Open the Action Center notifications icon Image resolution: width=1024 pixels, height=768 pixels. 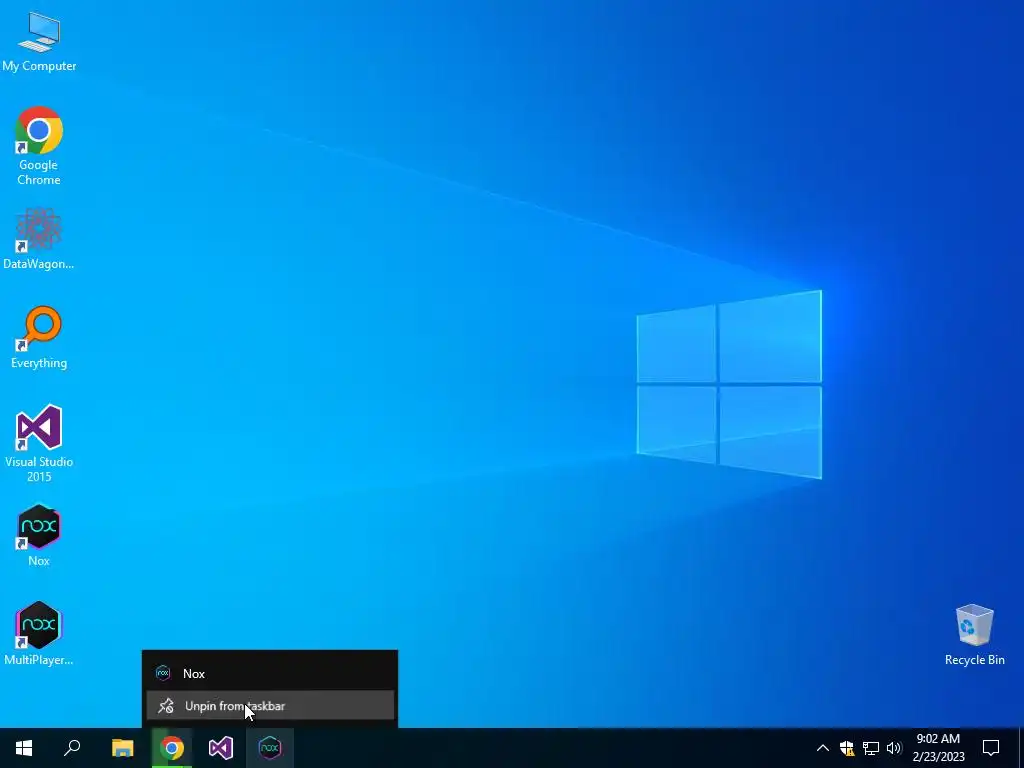point(991,748)
